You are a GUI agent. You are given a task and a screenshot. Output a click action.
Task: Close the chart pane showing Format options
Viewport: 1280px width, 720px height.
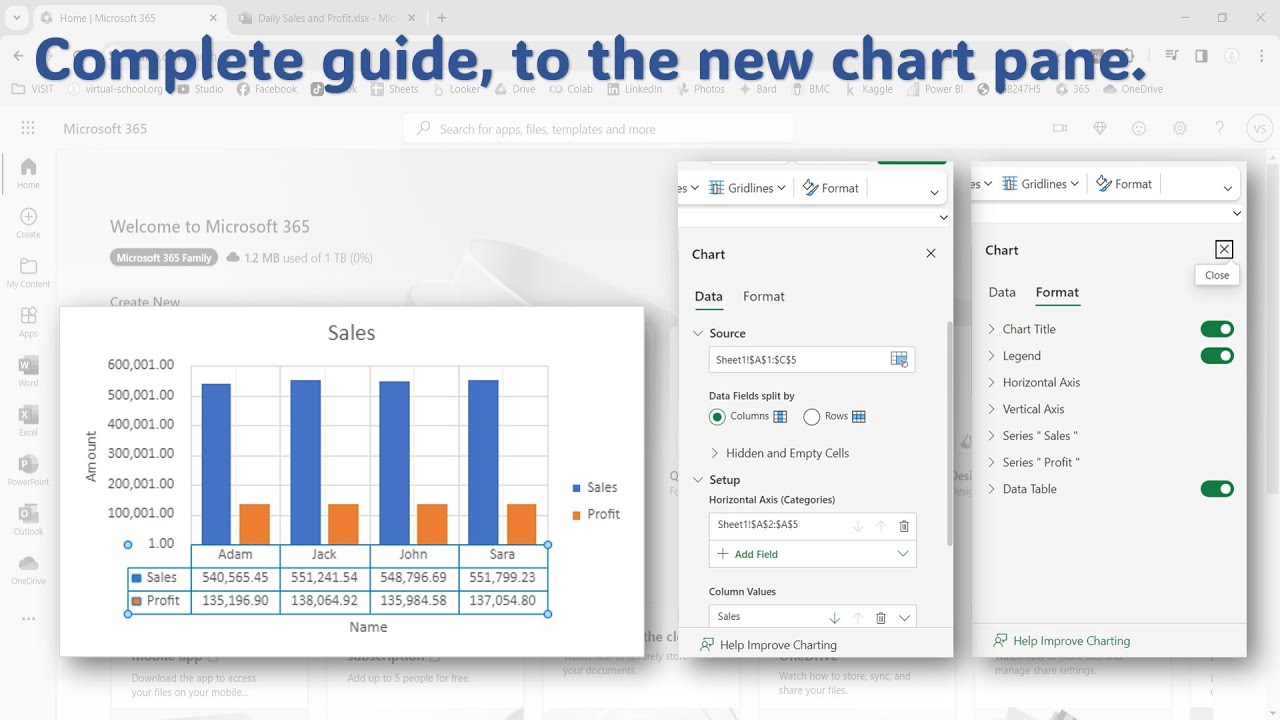coord(1224,250)
